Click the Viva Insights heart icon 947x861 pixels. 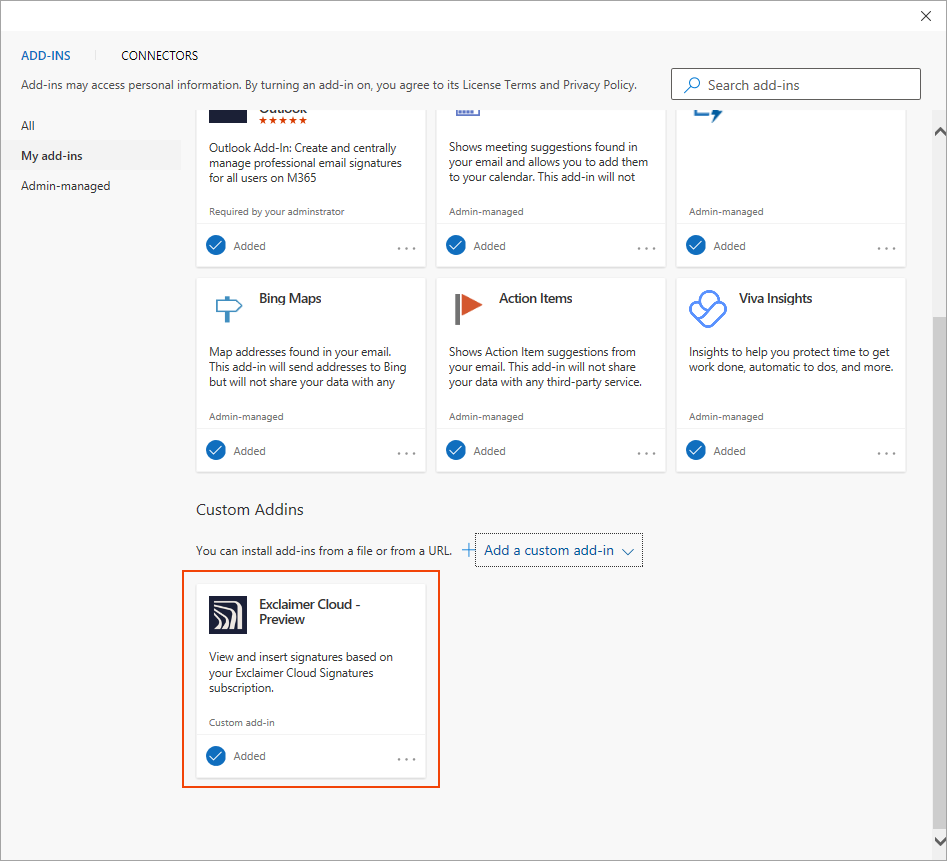708,309
